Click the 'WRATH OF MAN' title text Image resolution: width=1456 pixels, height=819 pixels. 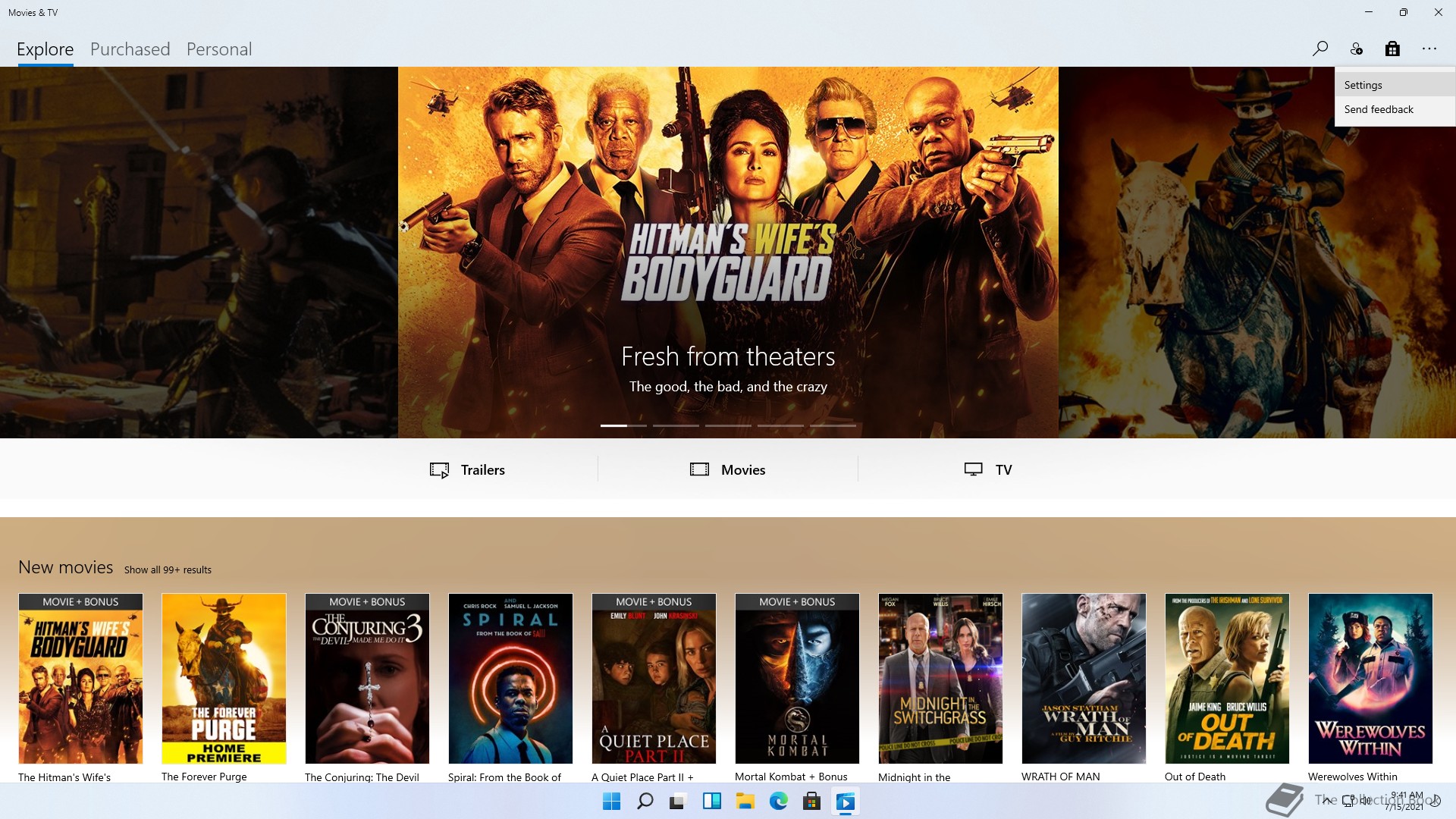pos(1060,777)
